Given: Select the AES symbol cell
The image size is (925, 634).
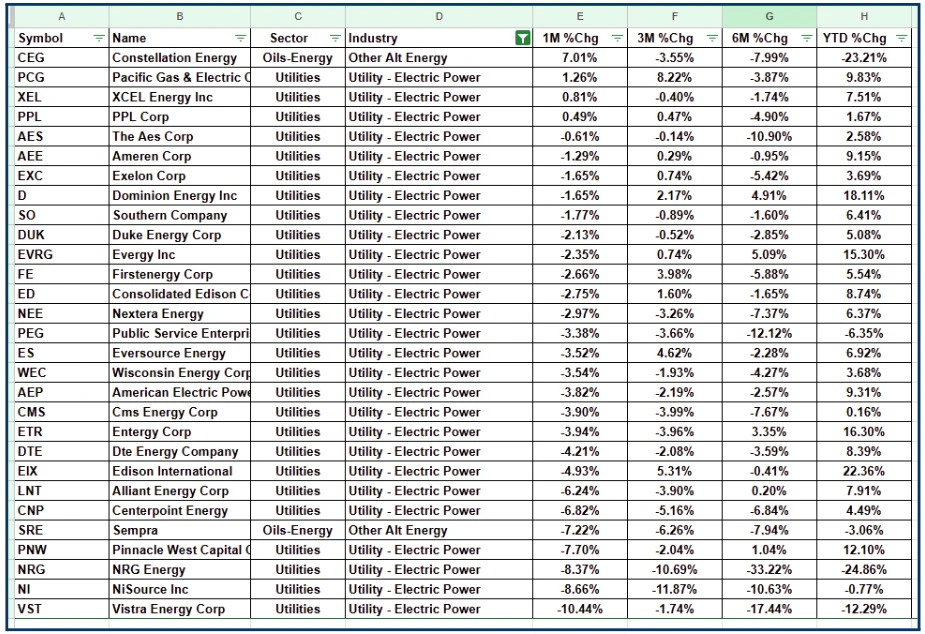Looking at the screenshot, I should click(x=62, y=136).
